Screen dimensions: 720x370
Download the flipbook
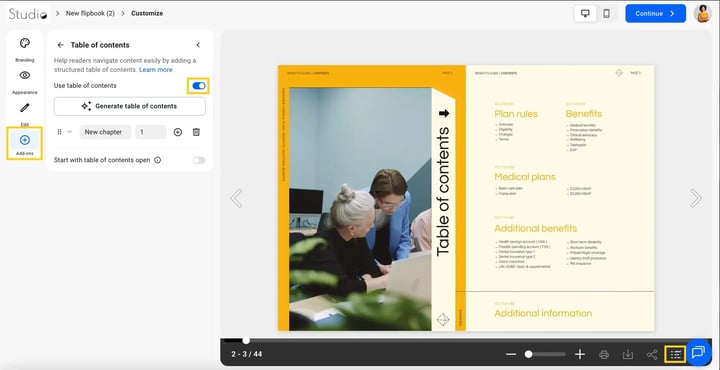(x=628, y=354)
